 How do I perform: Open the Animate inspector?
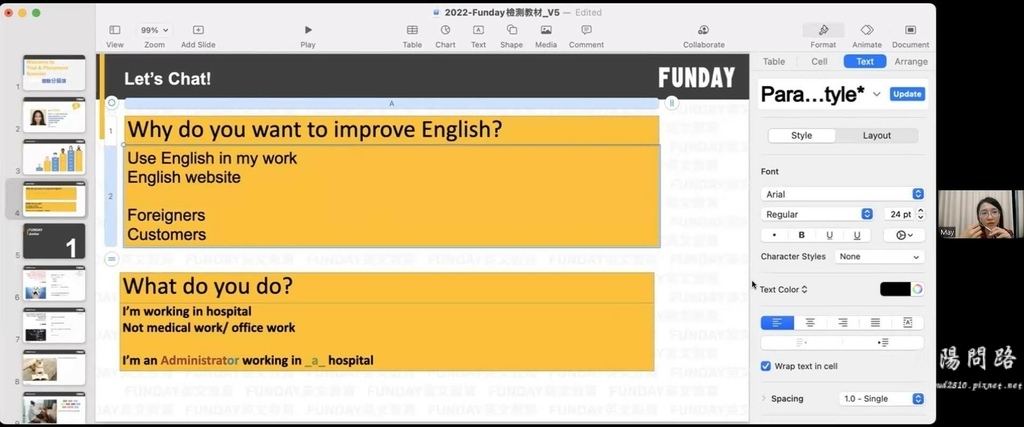tap(867, 30)
